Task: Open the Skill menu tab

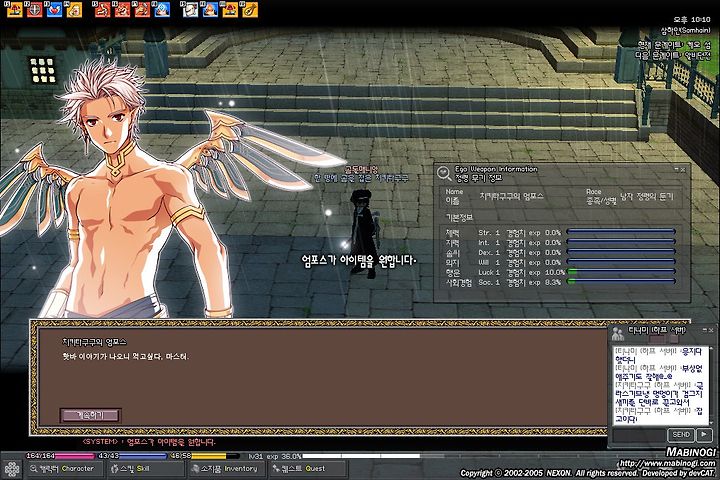Action: (145, 469)
